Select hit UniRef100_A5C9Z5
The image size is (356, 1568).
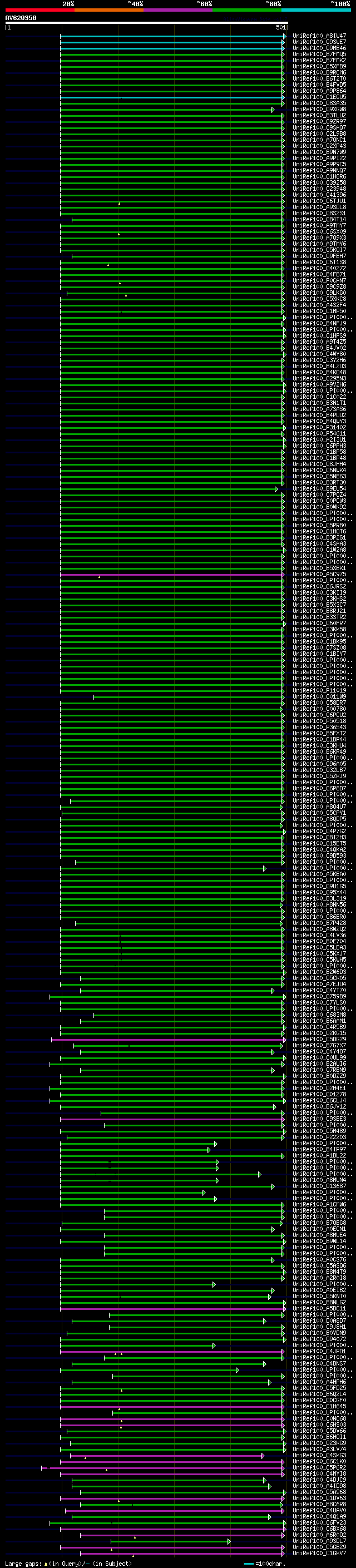click(x=319, y=574)
